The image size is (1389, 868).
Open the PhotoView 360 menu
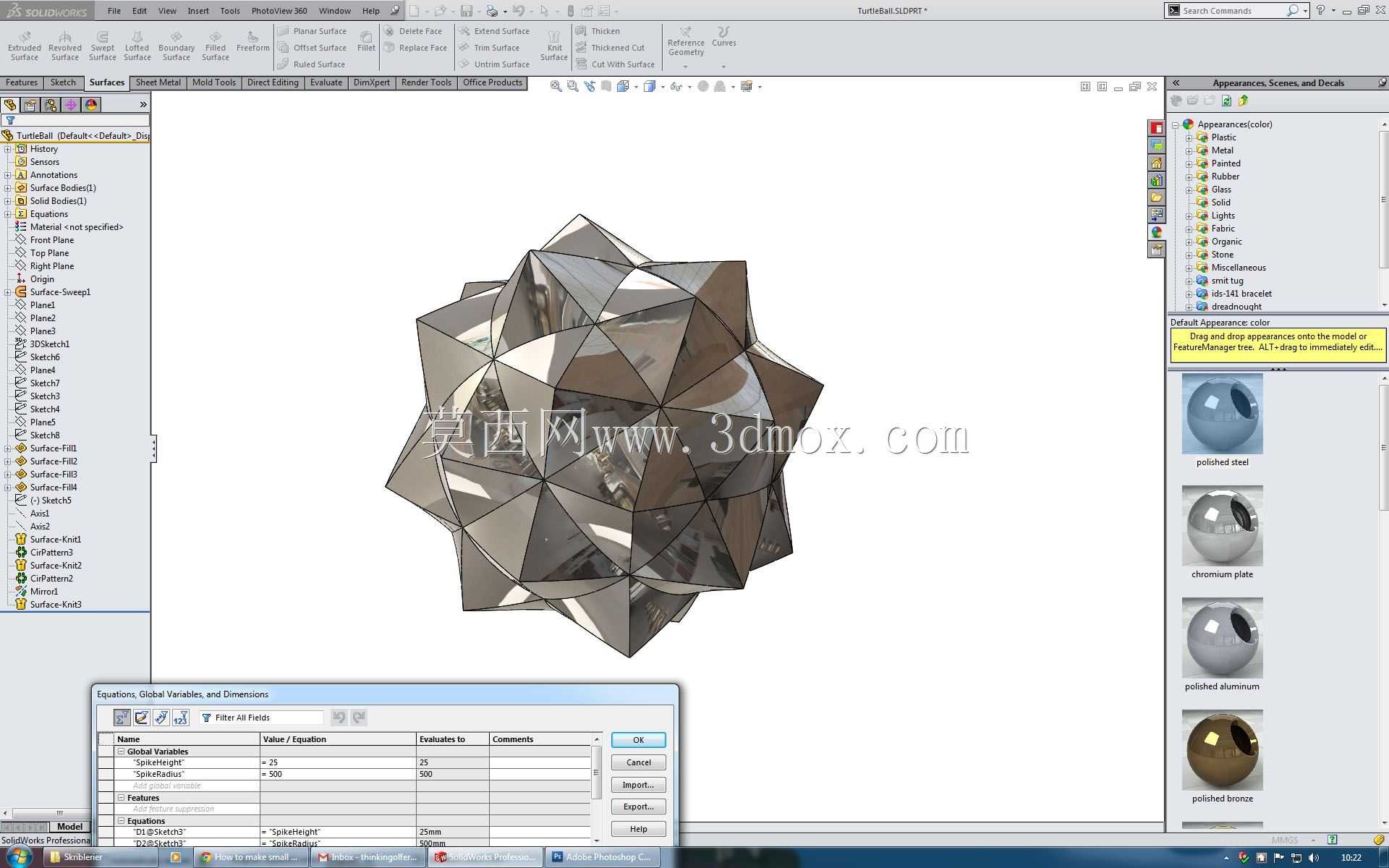(x=279, y=11)
